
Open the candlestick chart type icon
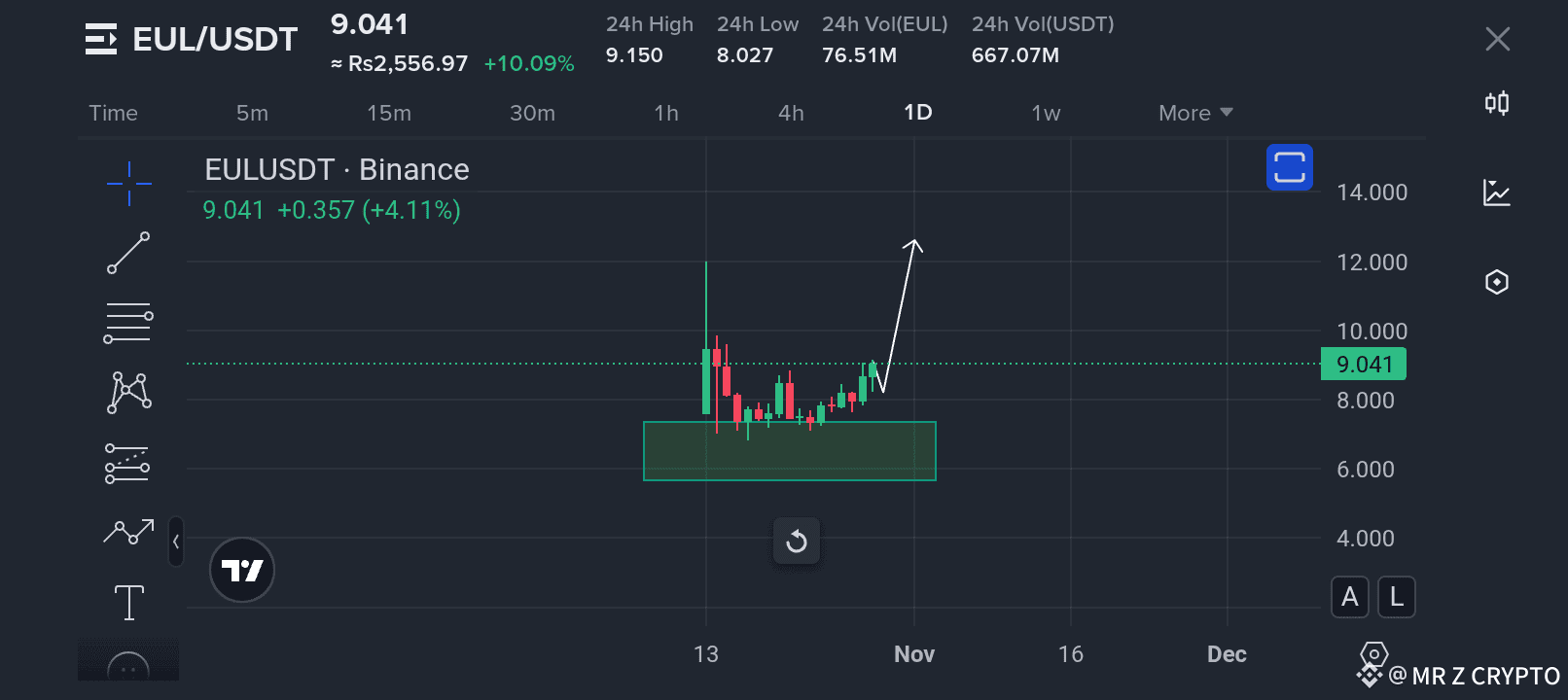click(x=1497, y=103)
